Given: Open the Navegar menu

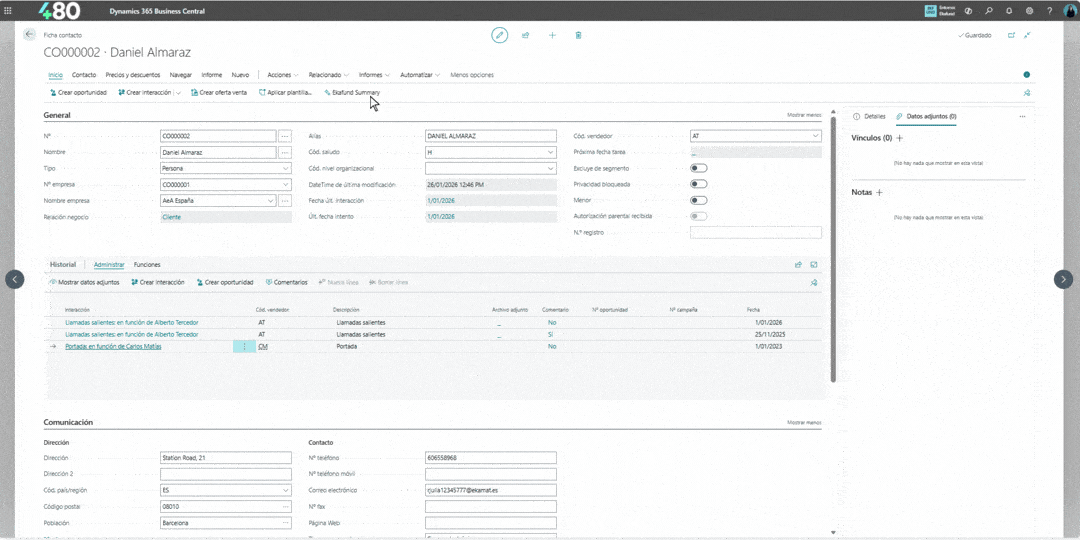Looking at the screenshot, I should 180,74.
